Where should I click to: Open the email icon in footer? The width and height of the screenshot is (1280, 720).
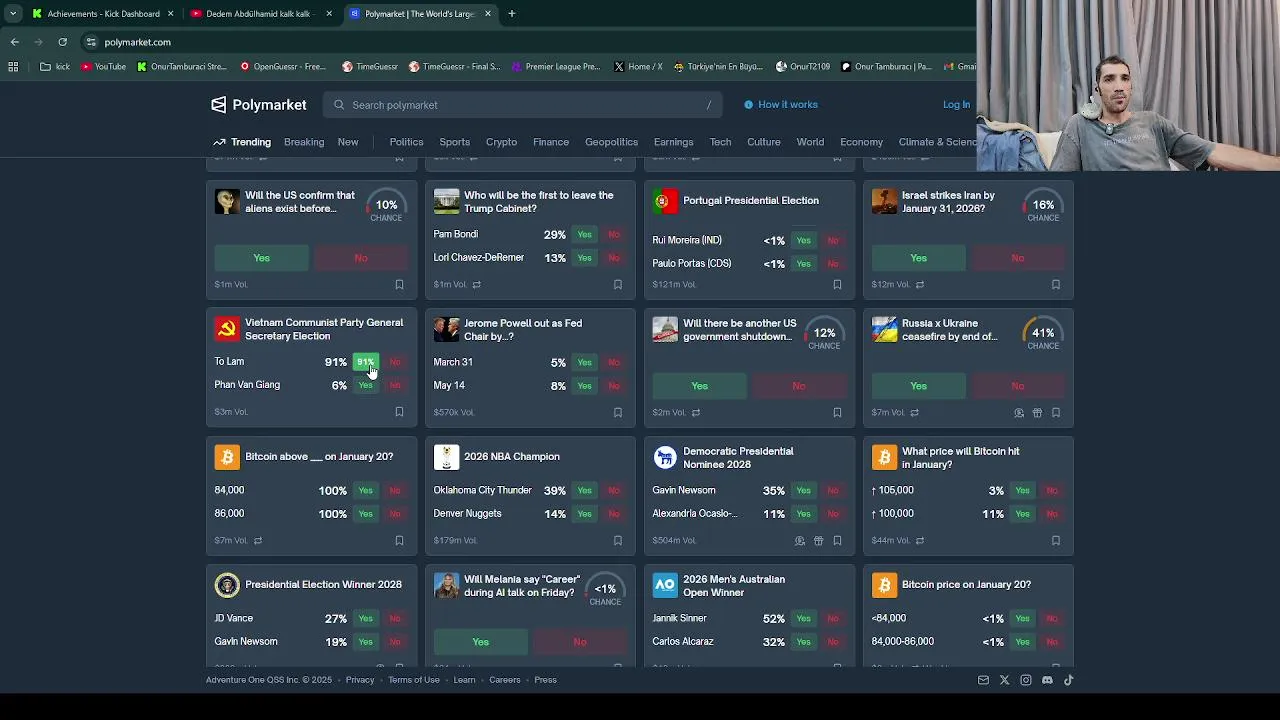[x=983, y=680]
